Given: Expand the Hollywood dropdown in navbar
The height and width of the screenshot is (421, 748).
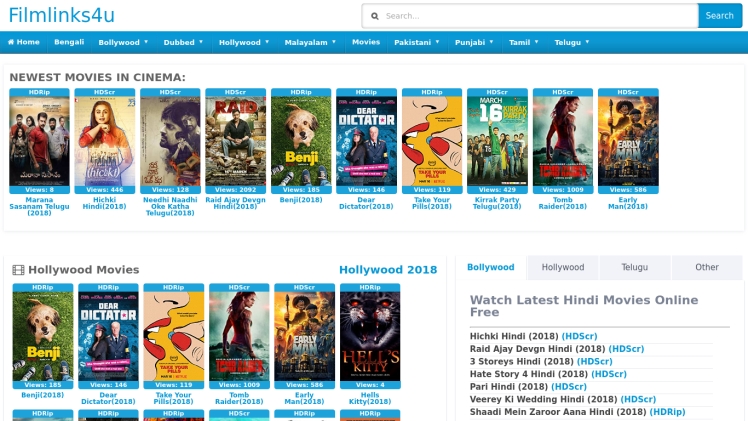Looking at the screenshot, I should 244,42.
